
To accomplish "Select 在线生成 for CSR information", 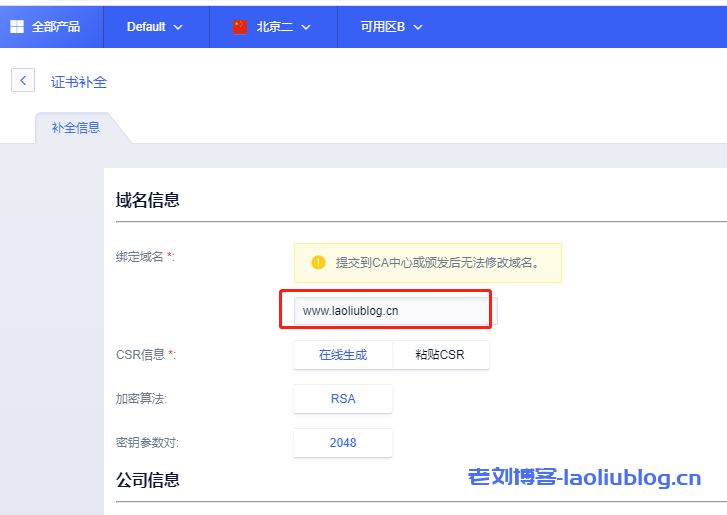I will coord(343,355).
